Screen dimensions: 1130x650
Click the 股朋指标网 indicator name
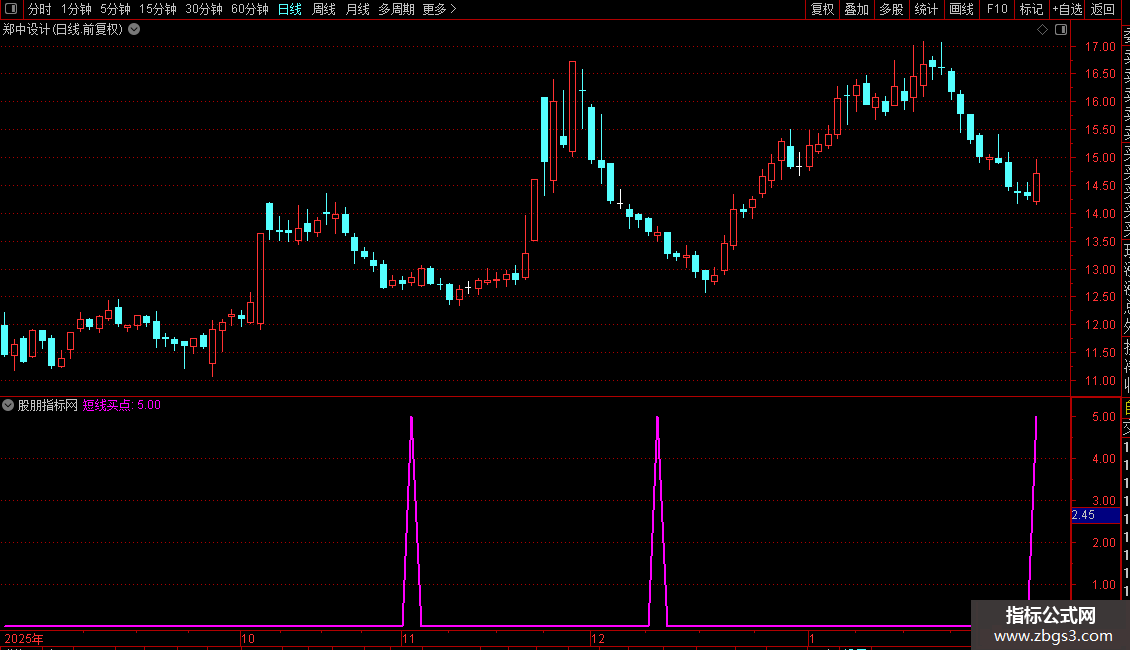pyautogui.click(x=48, y=405)
